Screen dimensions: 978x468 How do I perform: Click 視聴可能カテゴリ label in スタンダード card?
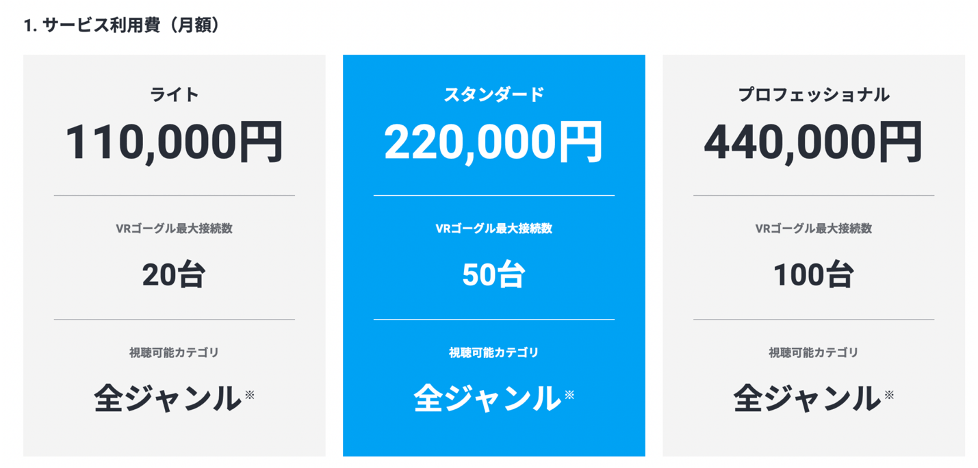(494, 353)
